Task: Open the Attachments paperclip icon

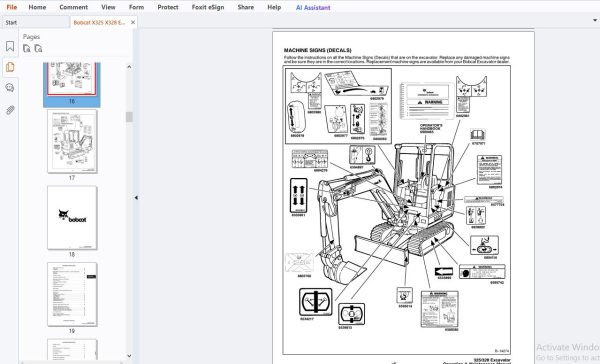Action: click(10, 110)
